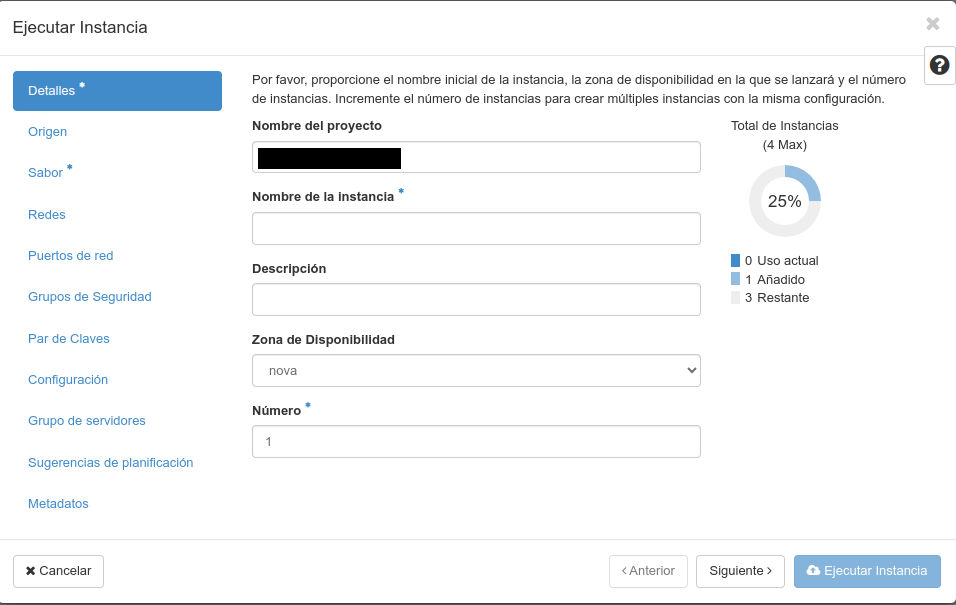Switch to the Origen step
Screen dimensions: 956x605
click(x=46, y=131)
